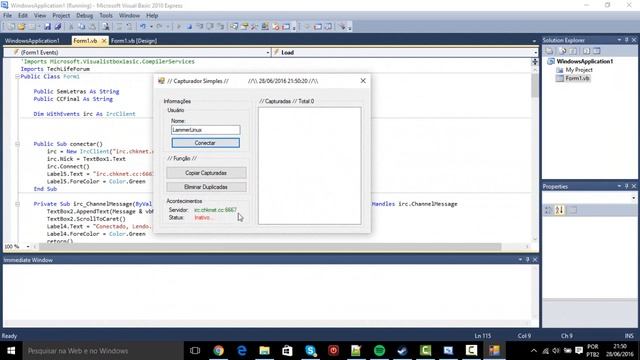Viewport: 640px width, 360px height.
Task: Collapse the irc_ChannelMessage Sub outline
Action: [18, 204]
